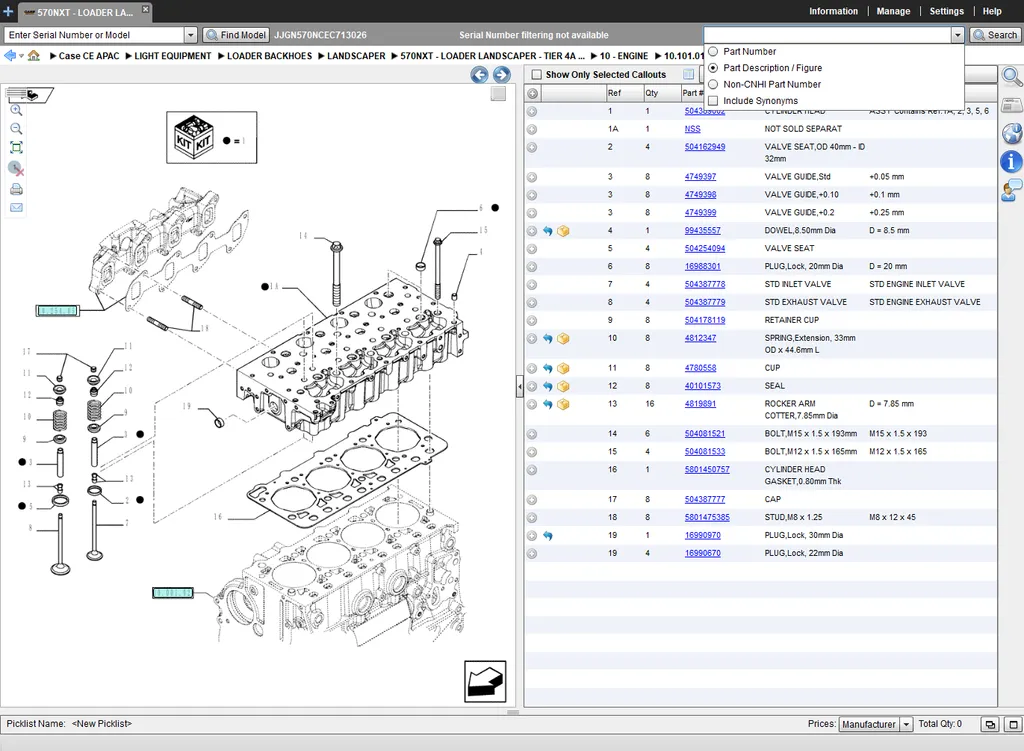Open the globe icon in the right sidebar

[1012, 133]
